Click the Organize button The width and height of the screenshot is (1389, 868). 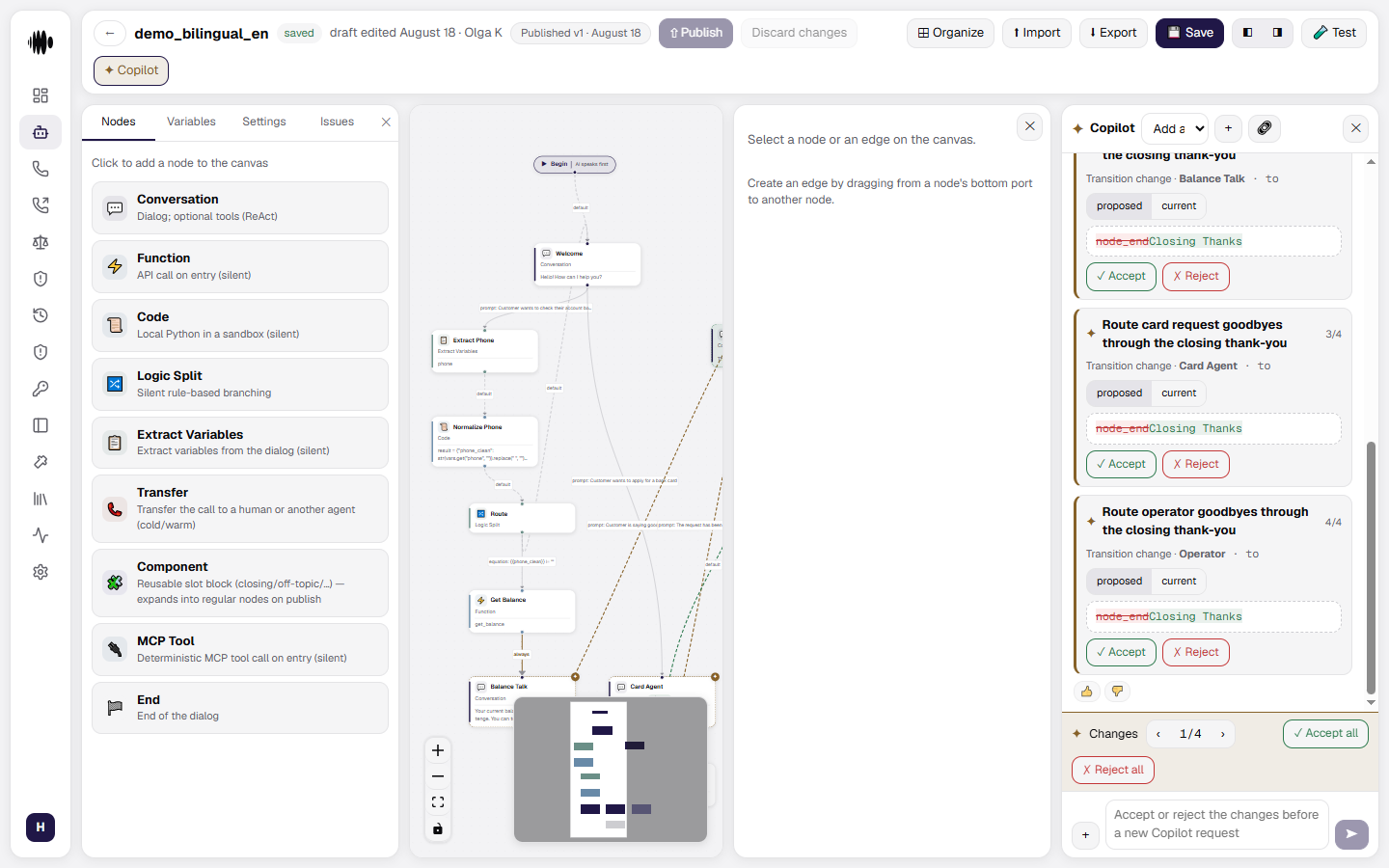point(950,33)
